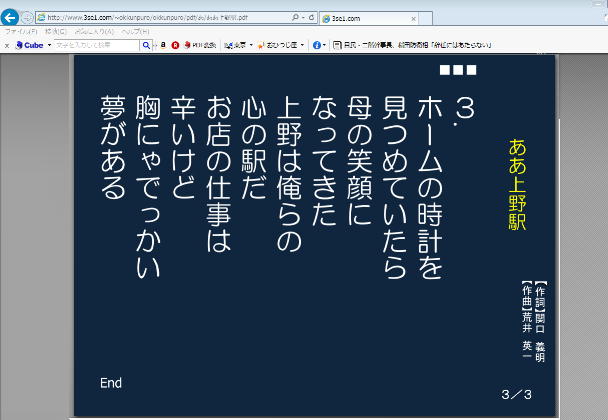Click the horoscope (おひつじ座) toolbar button

point(278,45)
